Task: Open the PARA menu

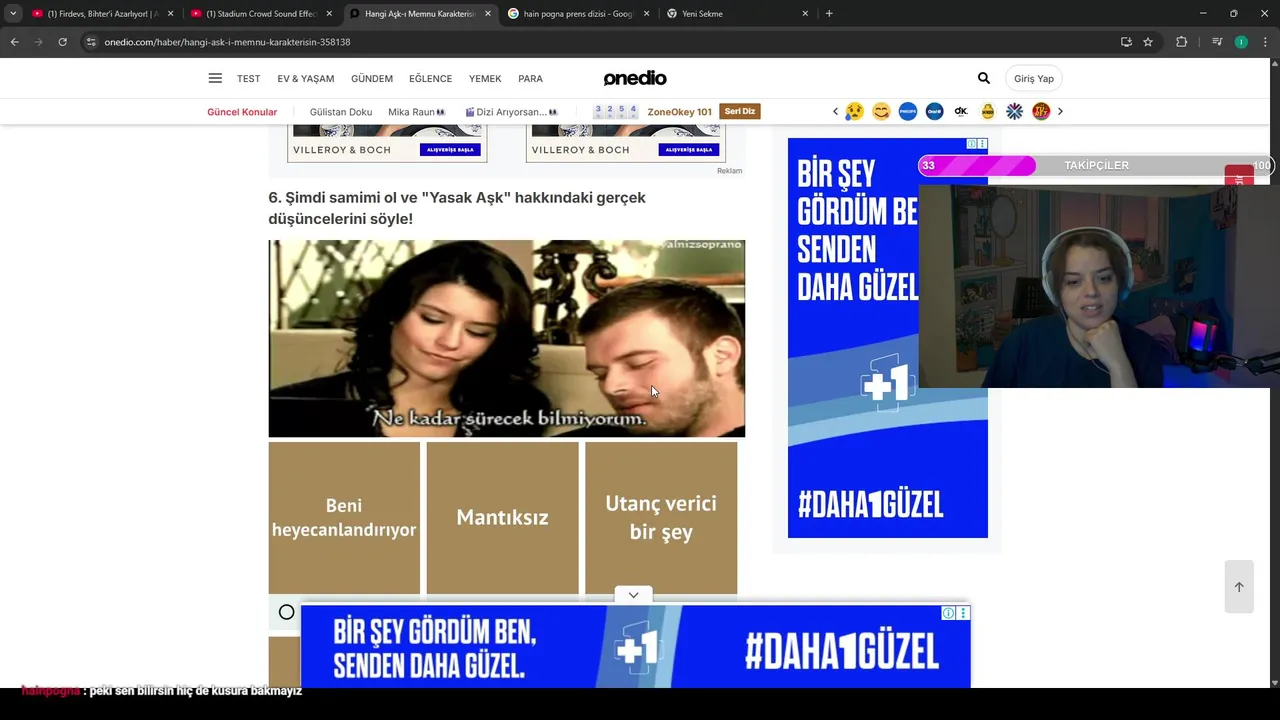Action: [530, 78]
